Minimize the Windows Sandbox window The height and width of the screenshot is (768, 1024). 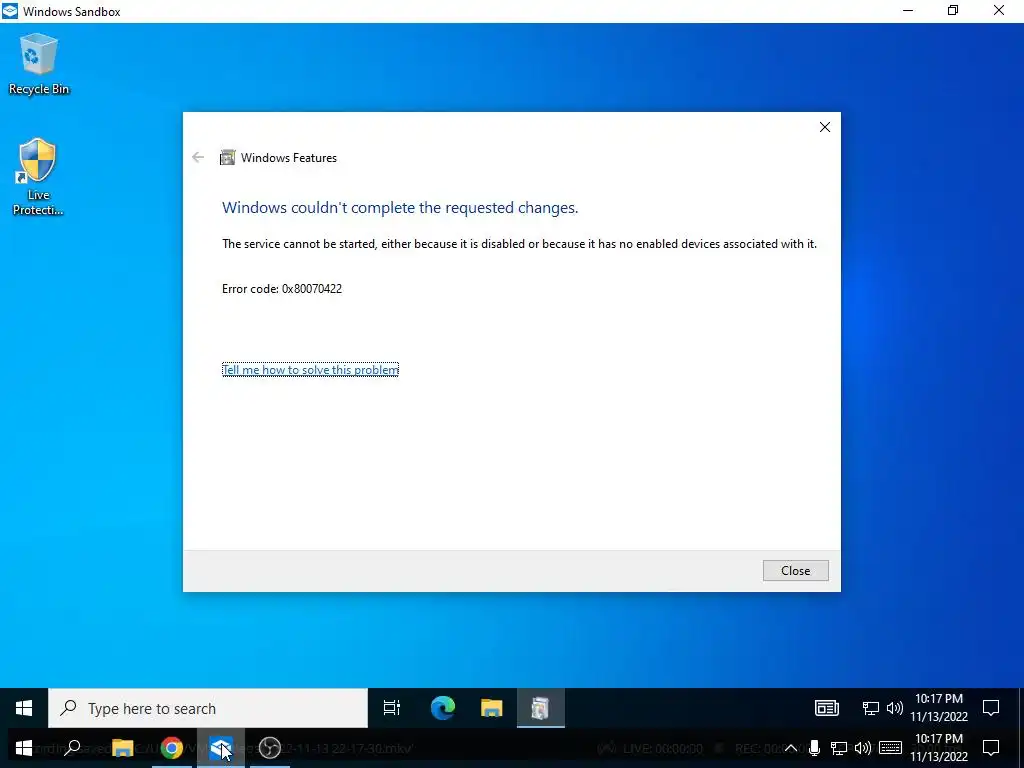[908, 11]
